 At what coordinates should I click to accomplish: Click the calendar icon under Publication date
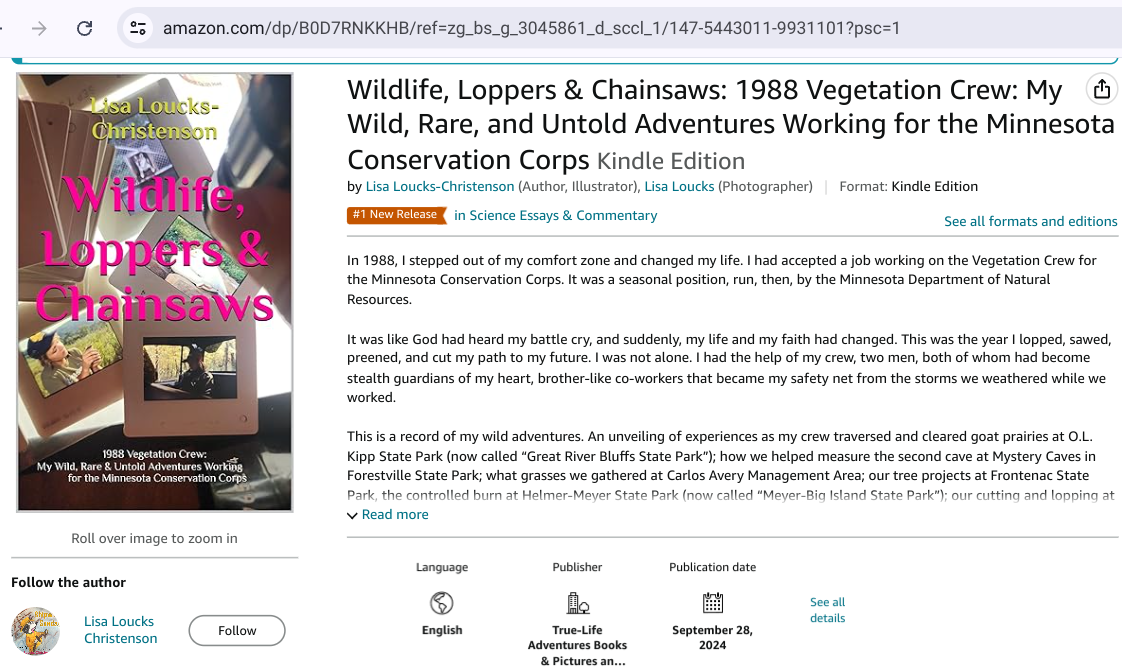tap(712, 602)
